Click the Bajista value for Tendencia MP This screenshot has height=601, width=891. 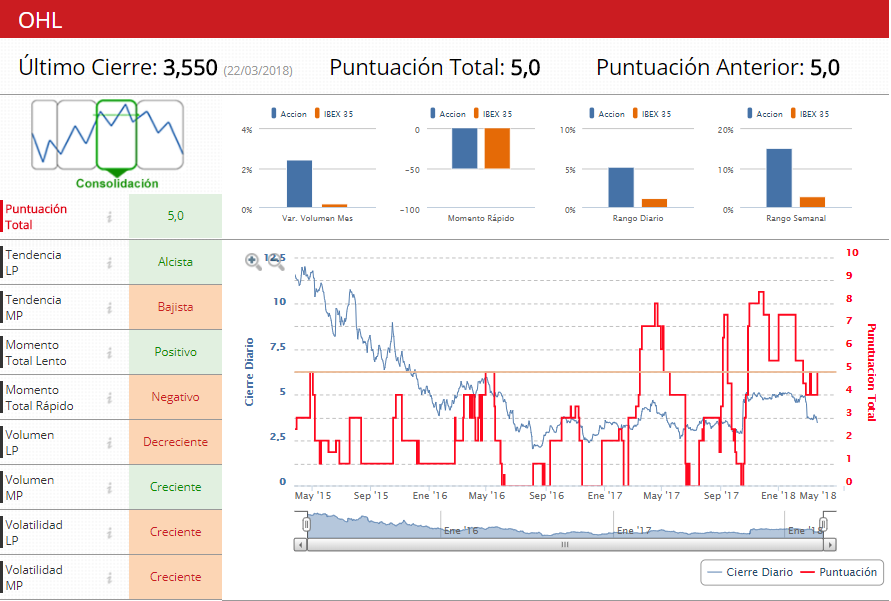[175, 307]
